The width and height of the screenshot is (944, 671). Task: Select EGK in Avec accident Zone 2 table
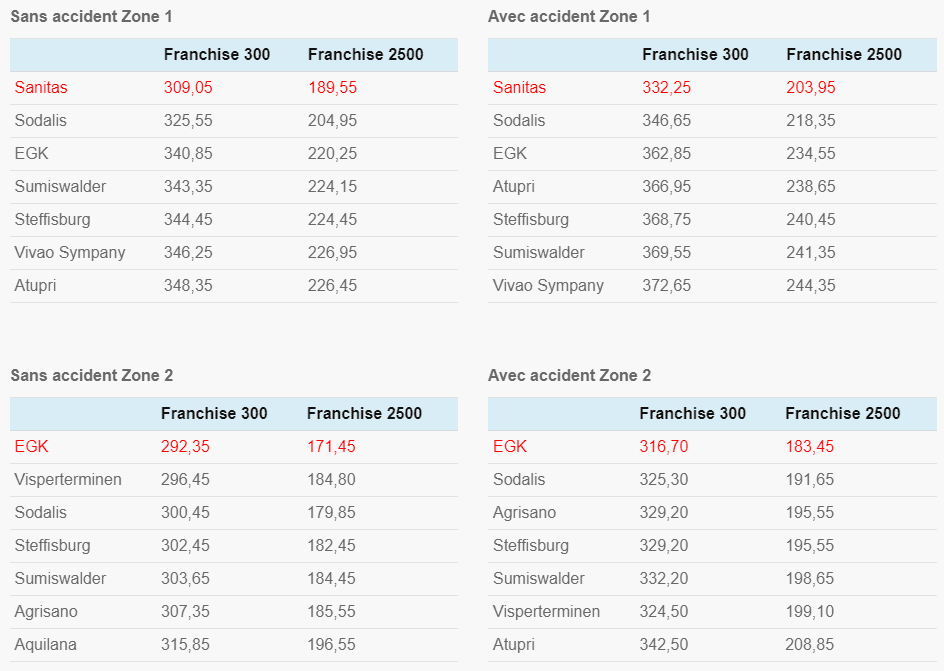(x=510, y=447)
